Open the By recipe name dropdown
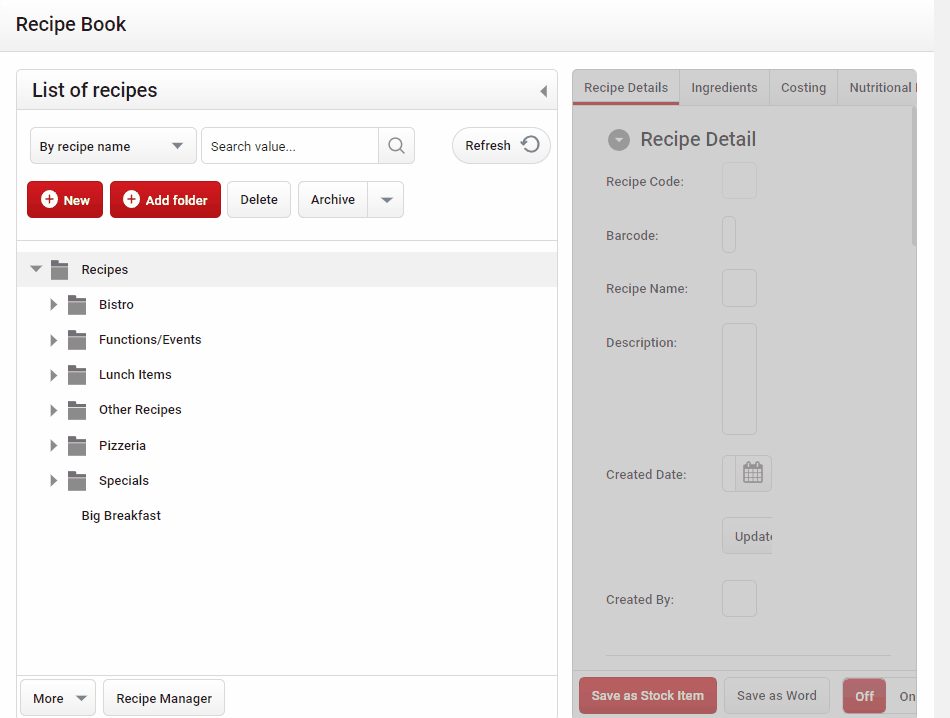The image size is (950, 718). tap(113, 145)
